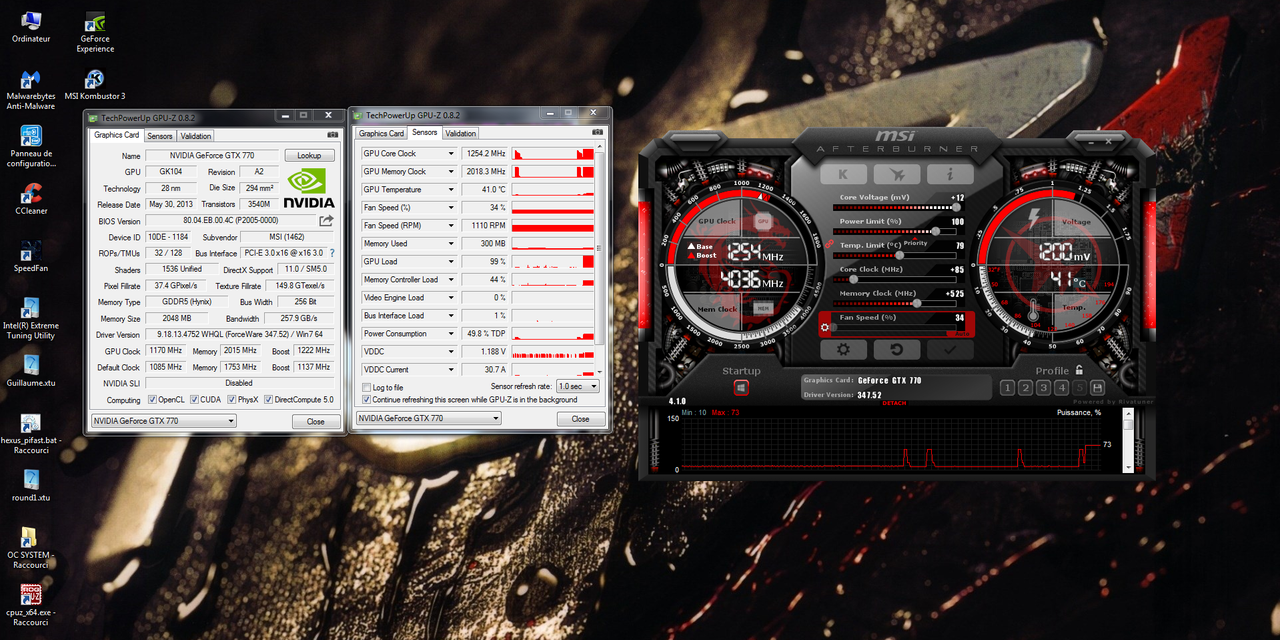Click the airplane icon button in Afterburner
1280x640 pixels.
896,174
